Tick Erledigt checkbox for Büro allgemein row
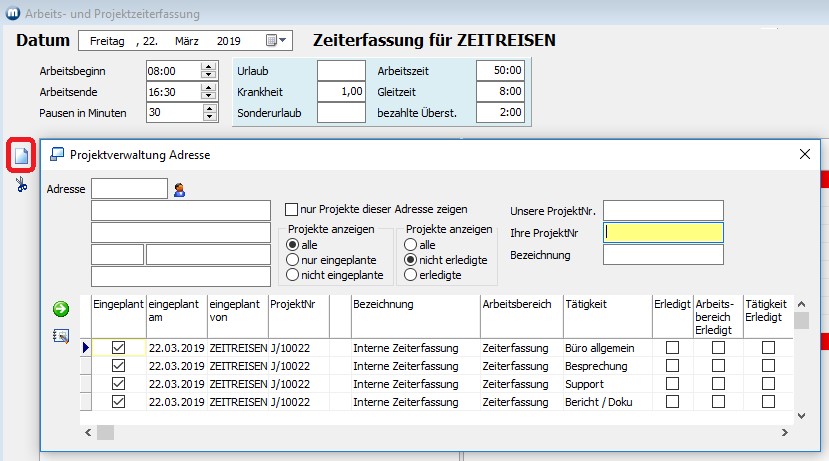The width and height of the screenshot is (829, 461). (672, 347)
